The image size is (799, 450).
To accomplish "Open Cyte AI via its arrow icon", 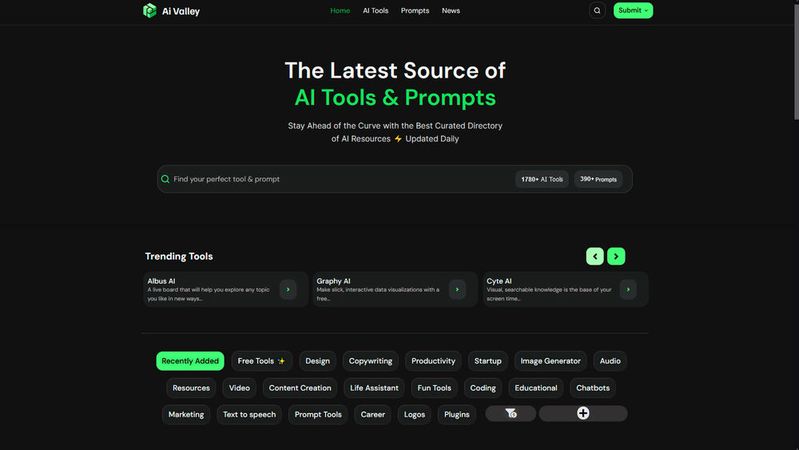I will [x=627, y=289].
